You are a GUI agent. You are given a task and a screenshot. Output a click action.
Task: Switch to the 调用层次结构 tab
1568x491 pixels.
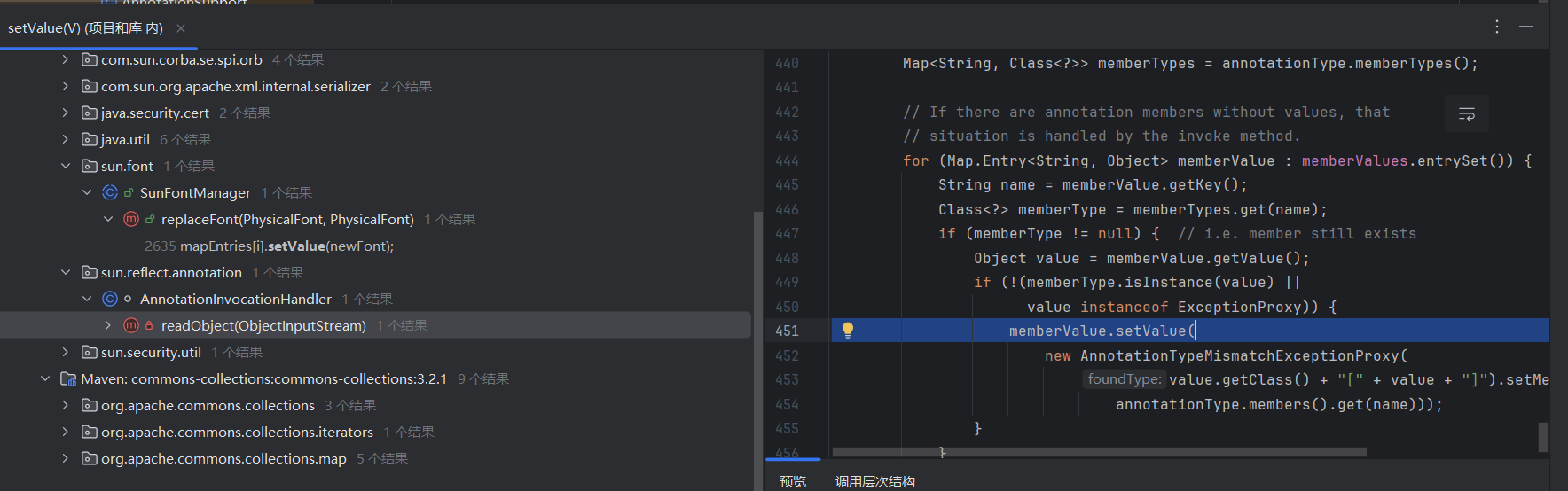(x=874, y=481)
